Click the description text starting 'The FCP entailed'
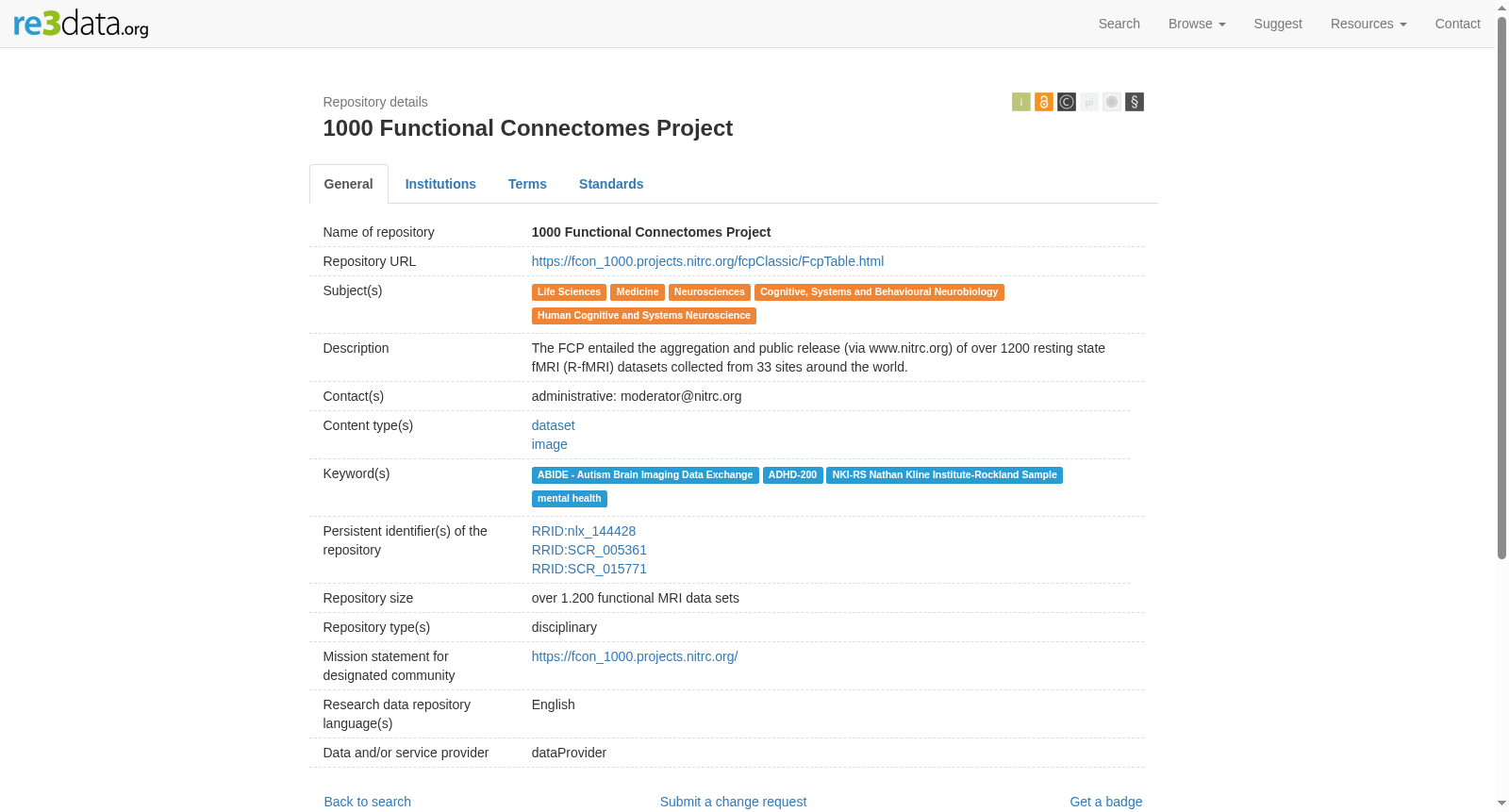Screen dimensions: 1509x812 [819, 357]
